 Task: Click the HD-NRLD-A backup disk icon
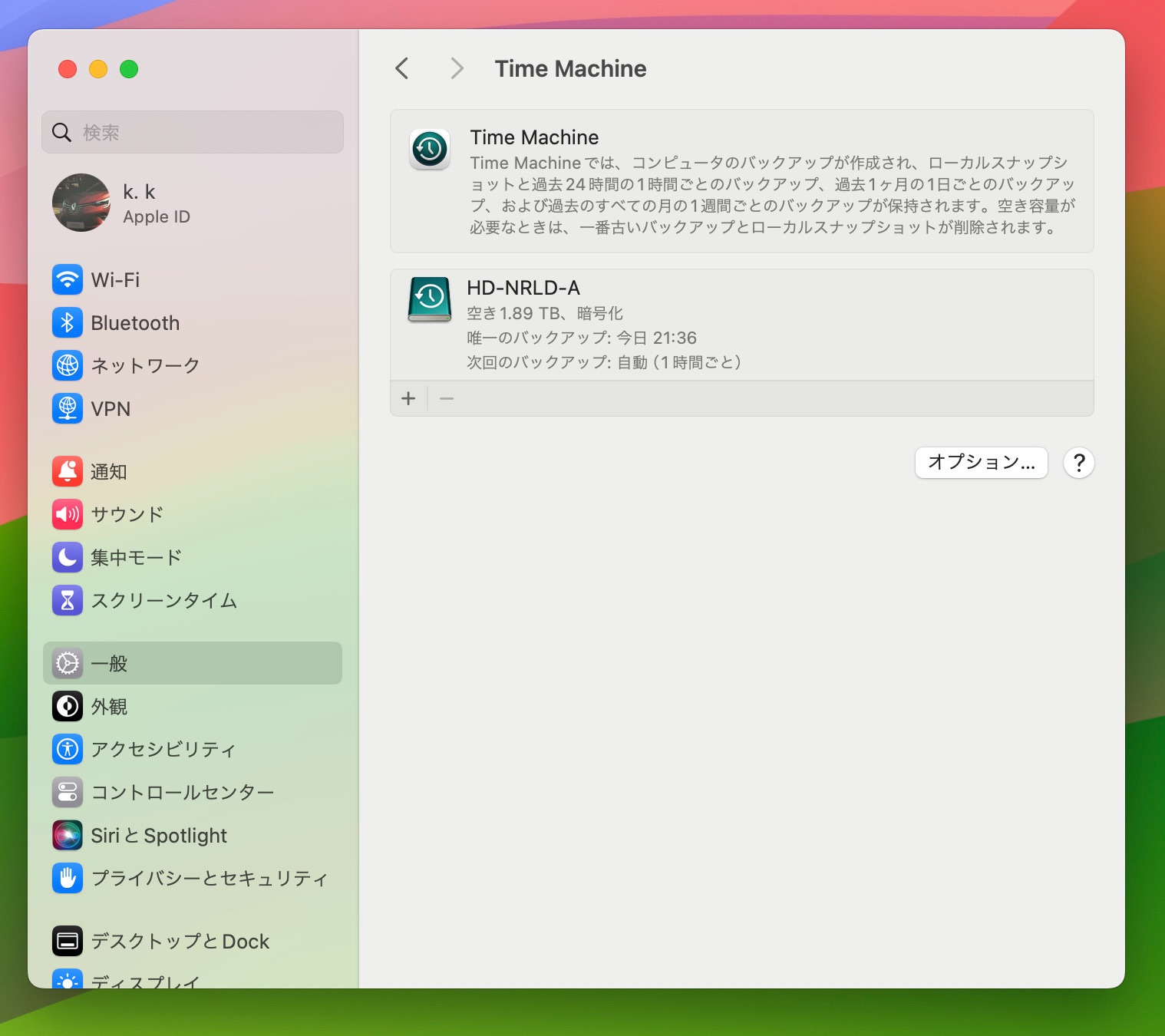click(x=430, y=299)
